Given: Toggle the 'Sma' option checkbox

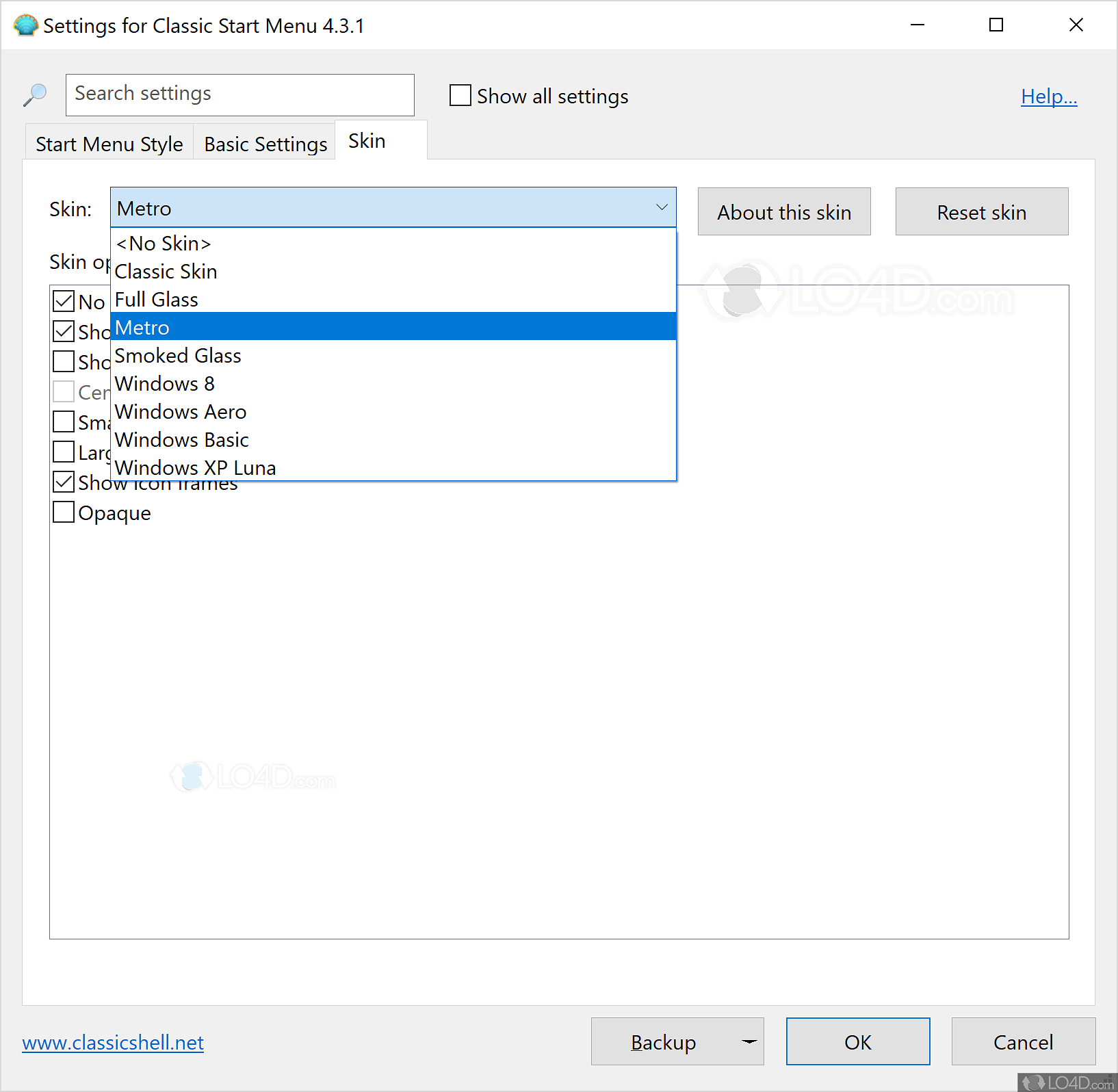Looking at the screenshot, I should coord(64,421).
